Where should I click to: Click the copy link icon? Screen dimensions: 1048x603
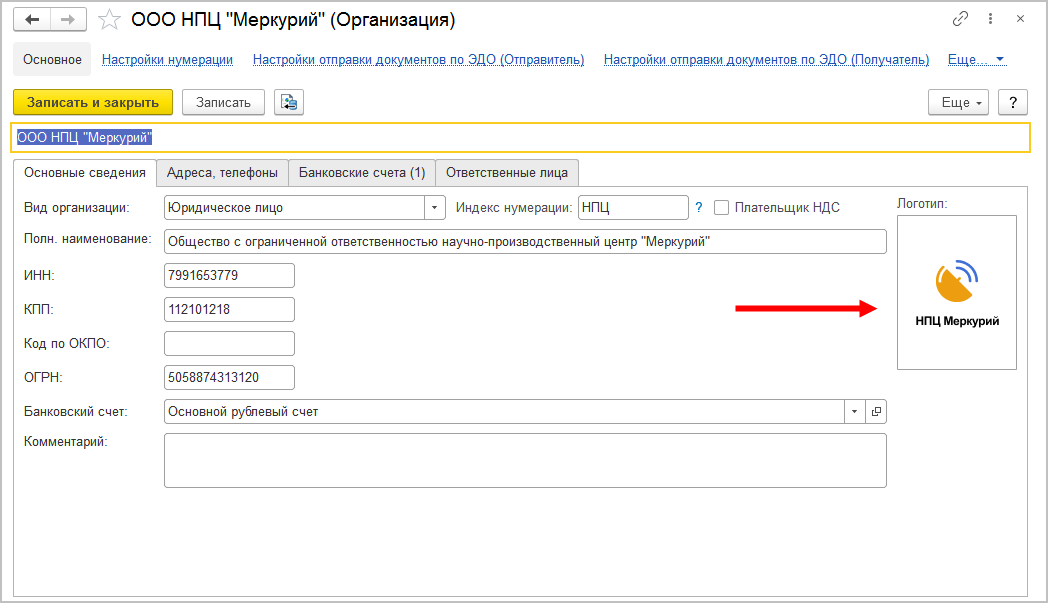tap(961, 19)
